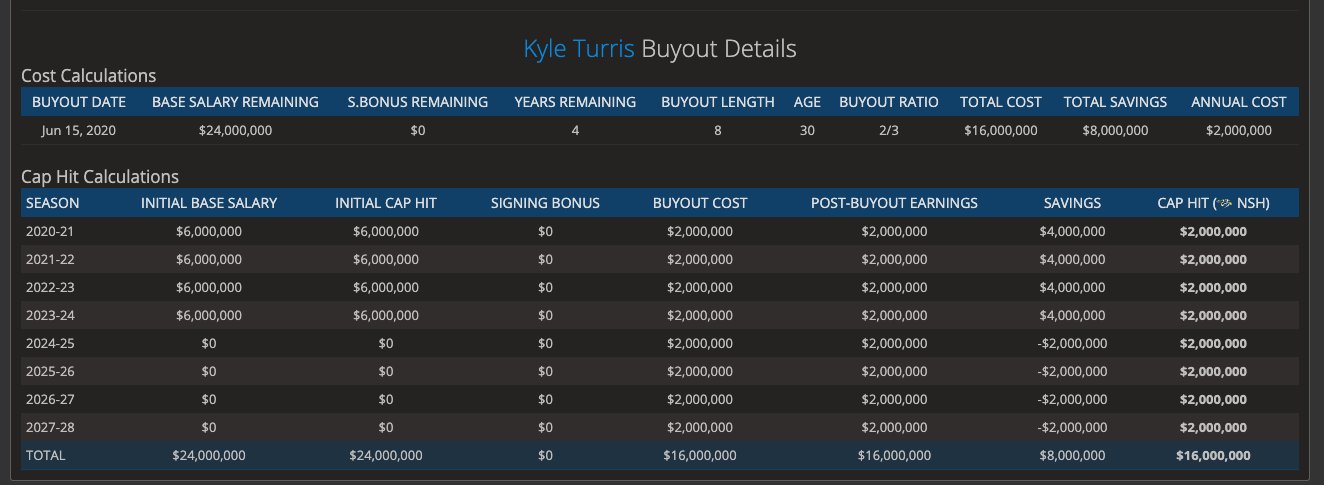Click the 2020-21 season row label
Image resolution: width=1324 pixels, height=485 pixels.
[50, 231]
